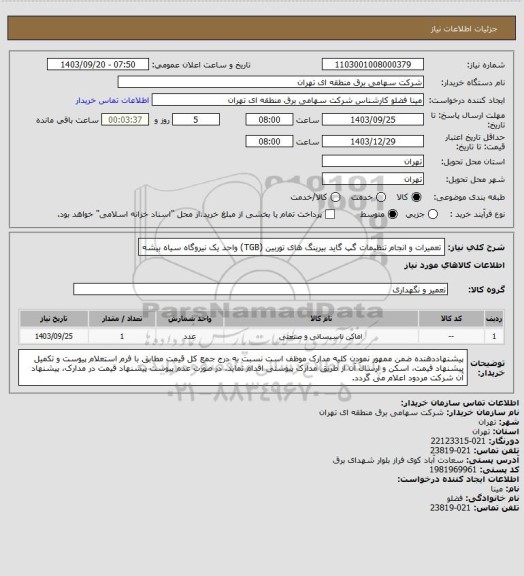
Task: Click the fax number 22123315-021
Action: click(458, 441)
